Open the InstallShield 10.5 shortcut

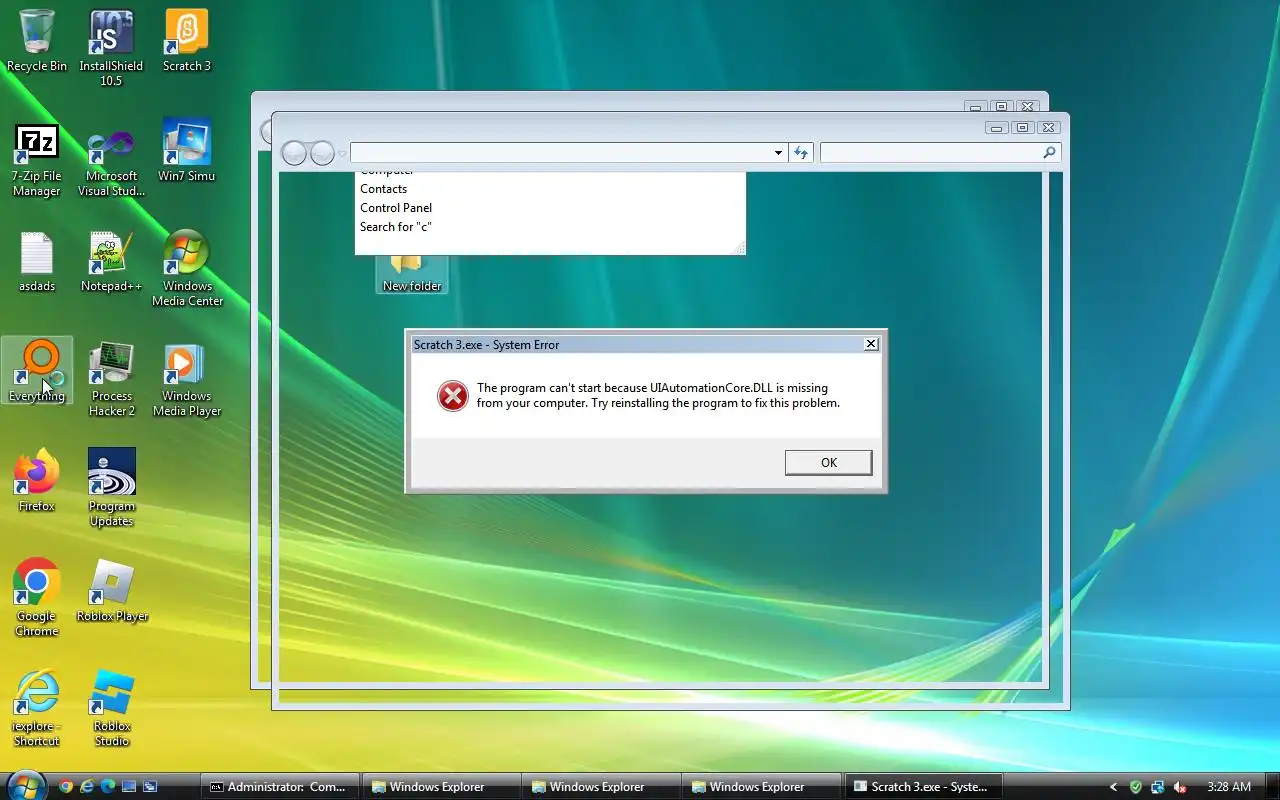tap(111, 48)
